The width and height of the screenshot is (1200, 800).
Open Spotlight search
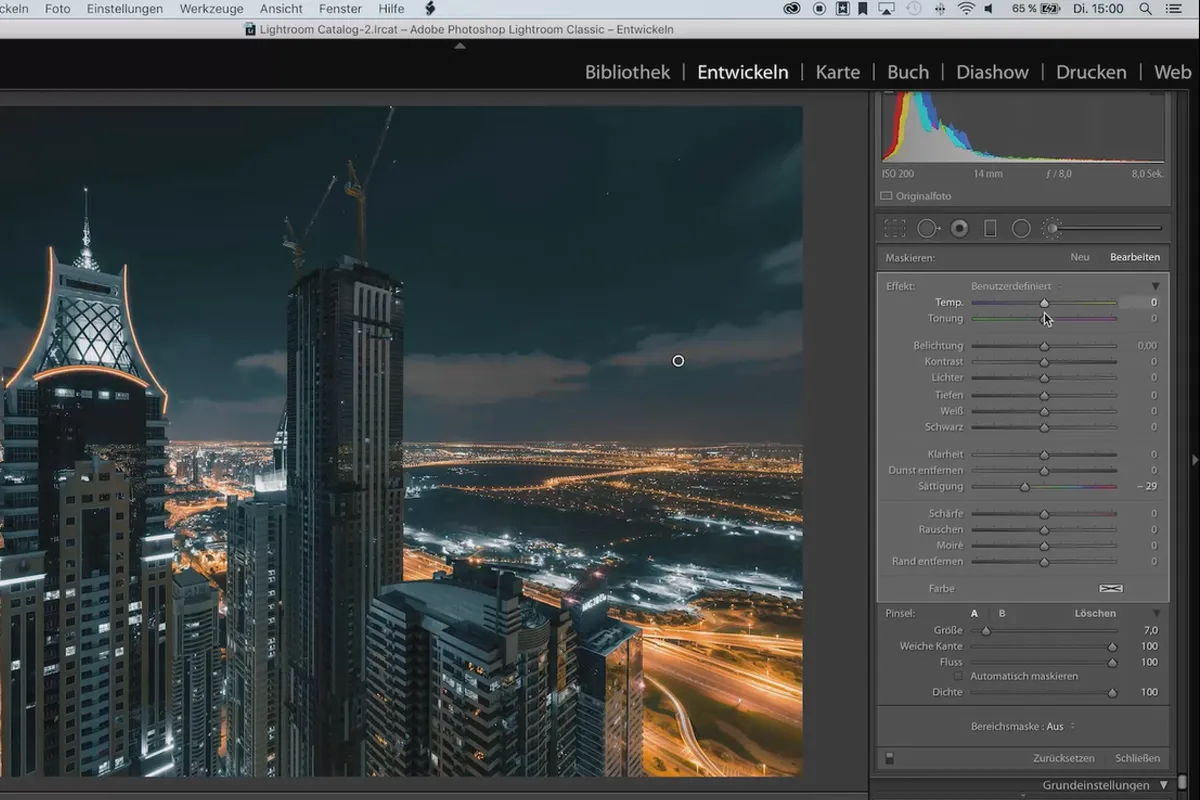click(1145, 9)
